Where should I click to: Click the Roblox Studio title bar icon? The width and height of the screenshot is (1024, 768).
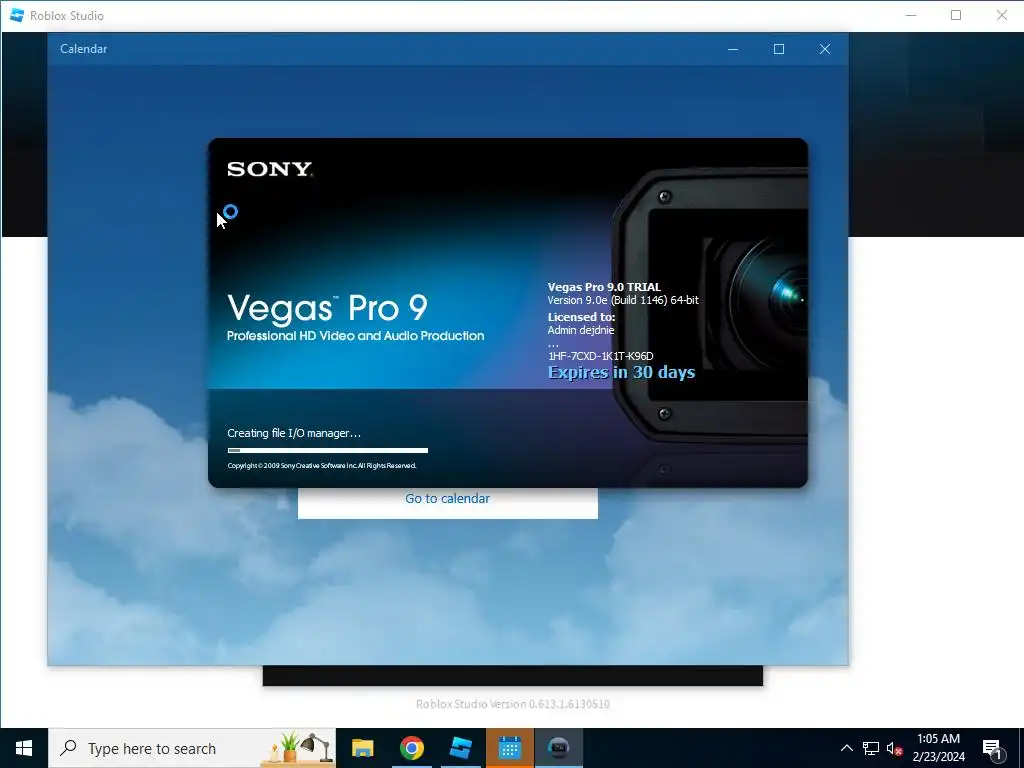click(17, 15)
